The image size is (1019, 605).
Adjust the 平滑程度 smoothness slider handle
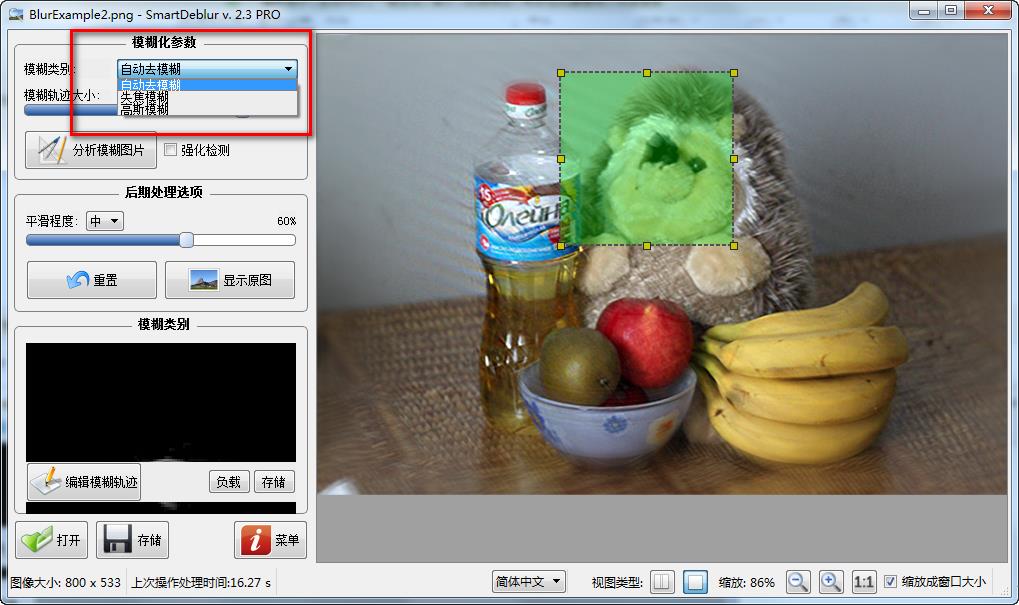(187, 240)
